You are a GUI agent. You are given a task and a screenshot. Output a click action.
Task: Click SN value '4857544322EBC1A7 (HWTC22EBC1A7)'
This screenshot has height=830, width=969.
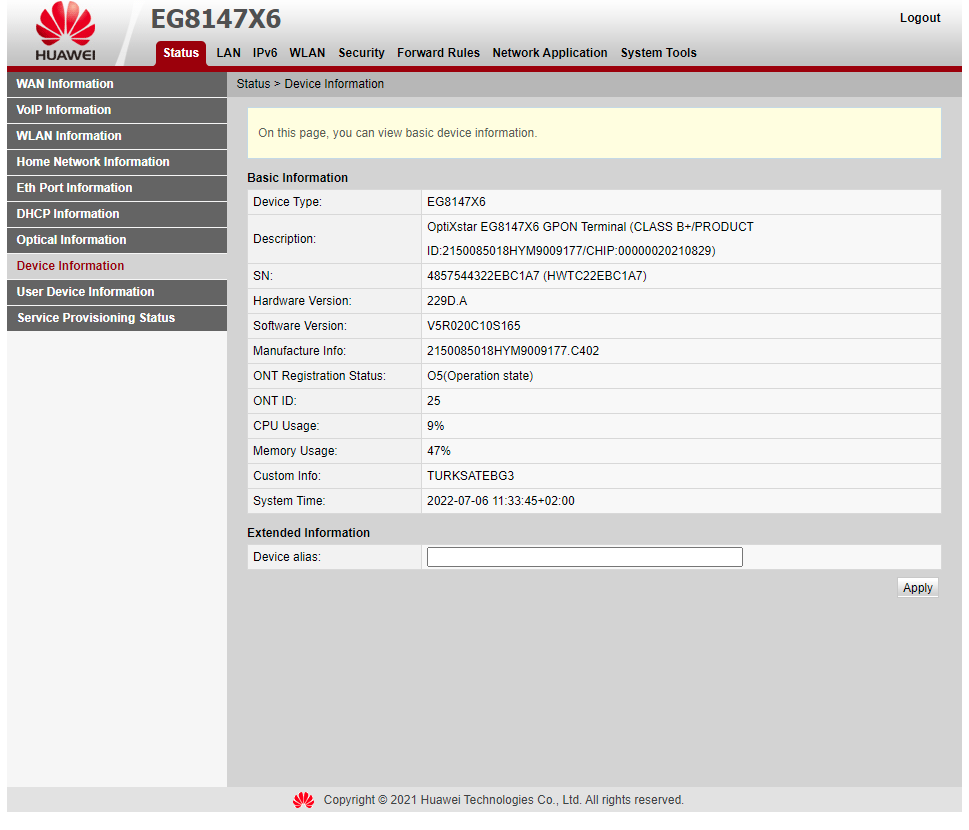click(536, 276)
